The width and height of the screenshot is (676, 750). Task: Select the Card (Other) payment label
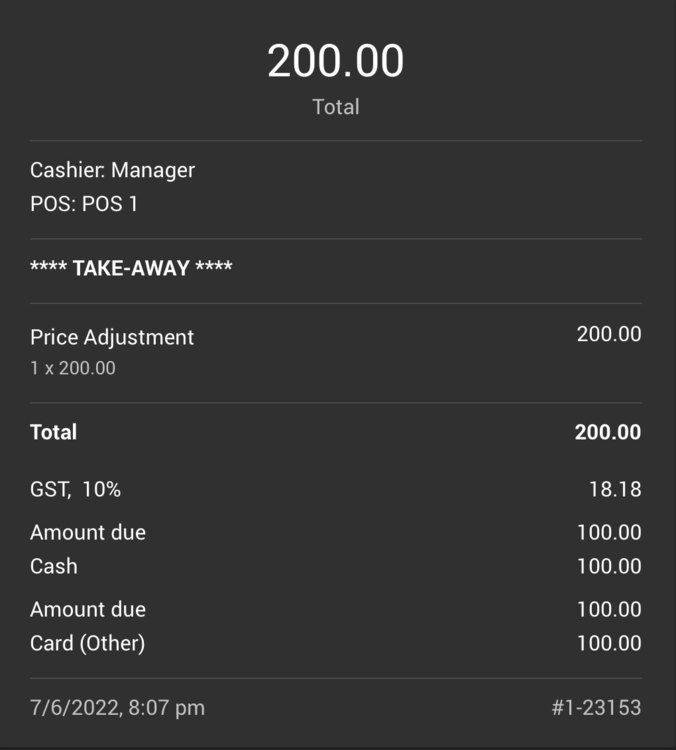88,643
